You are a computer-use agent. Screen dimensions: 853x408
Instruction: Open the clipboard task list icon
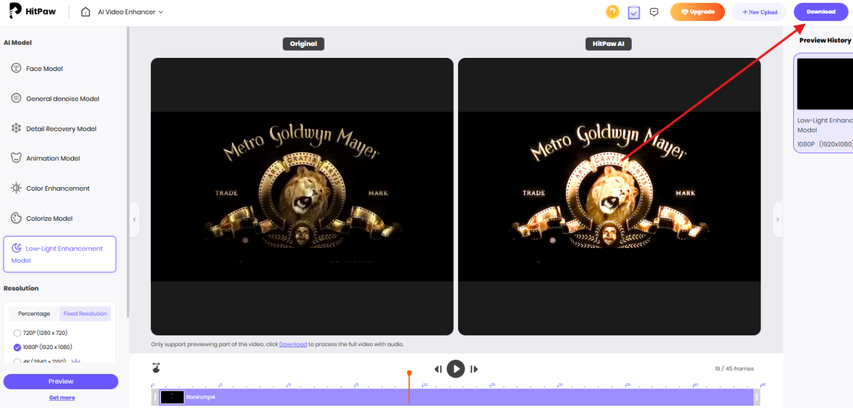(634, 12)
